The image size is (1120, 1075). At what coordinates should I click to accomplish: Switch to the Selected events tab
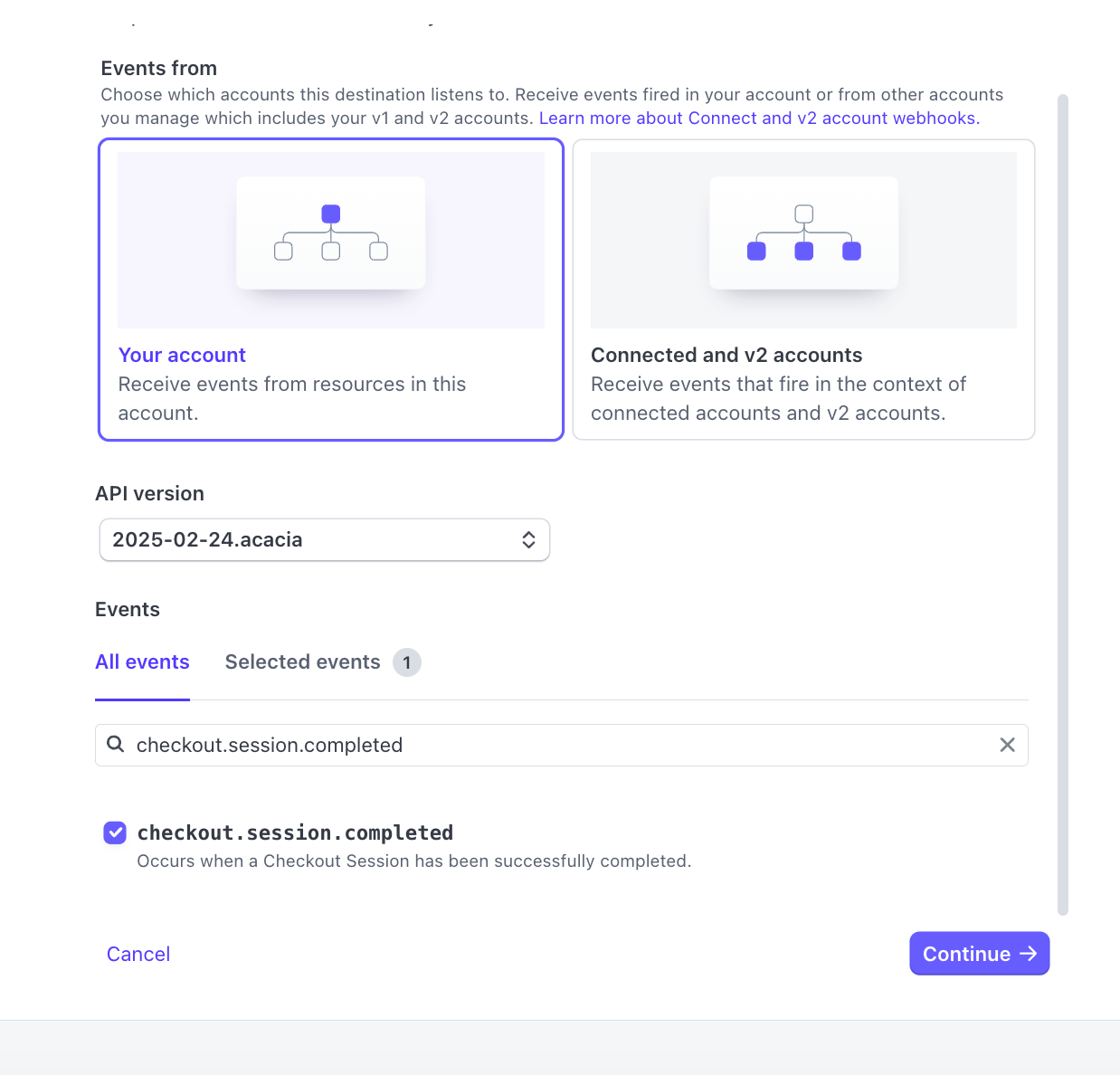click(302, 661)
